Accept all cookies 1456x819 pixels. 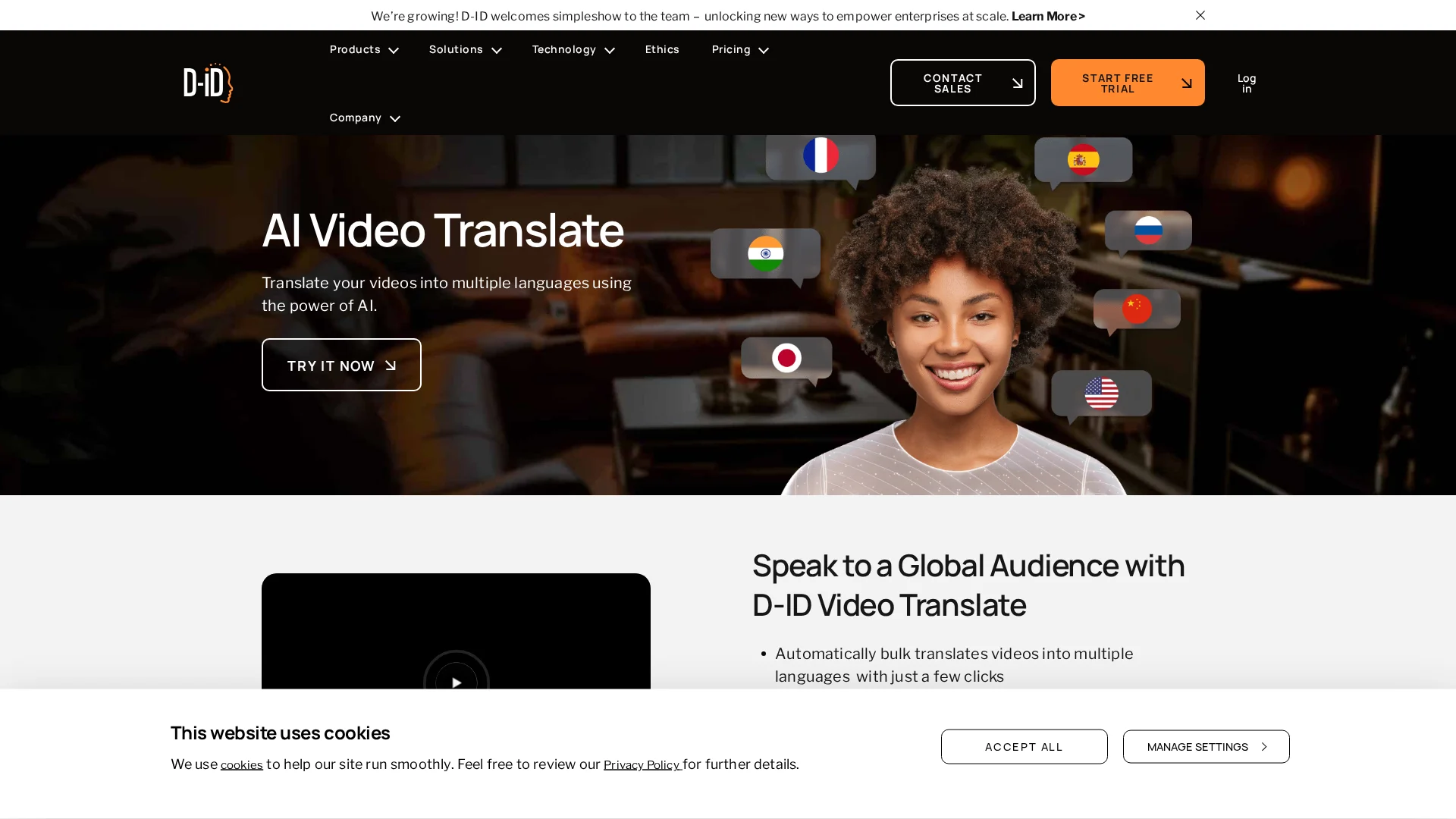1024,747
